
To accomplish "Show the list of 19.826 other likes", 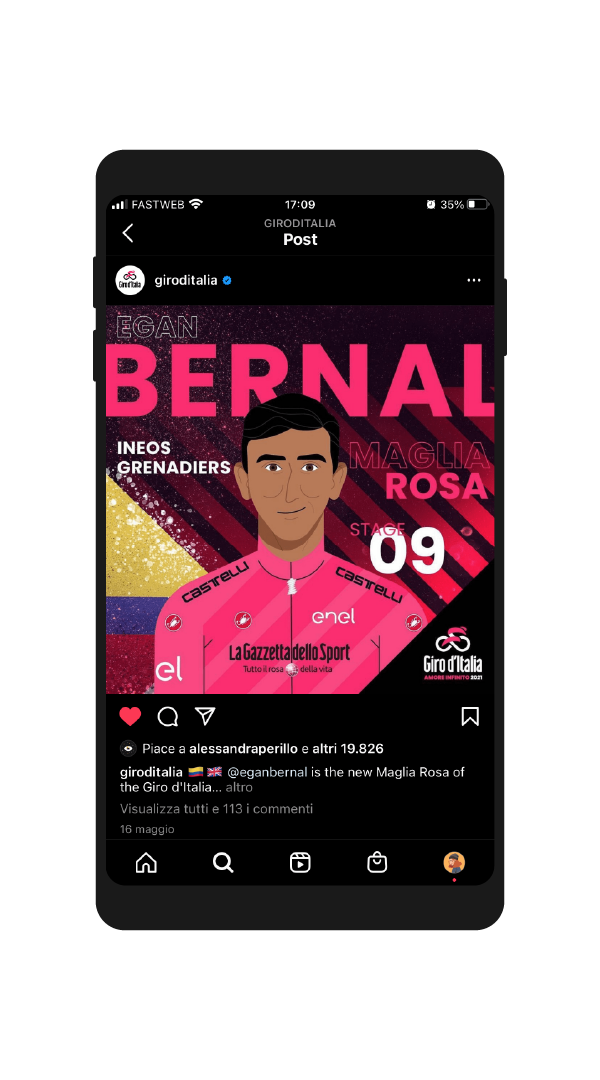I will (x=348, y=749).
